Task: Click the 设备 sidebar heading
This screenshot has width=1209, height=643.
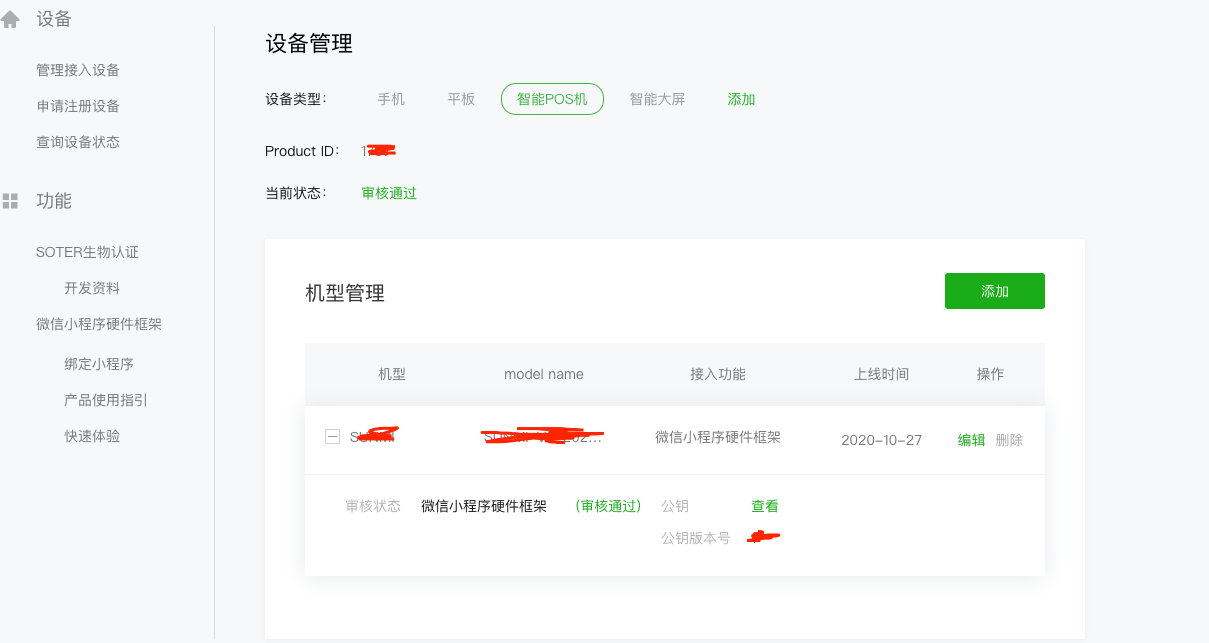Action: pyautogui.click(x=54, y=19)
